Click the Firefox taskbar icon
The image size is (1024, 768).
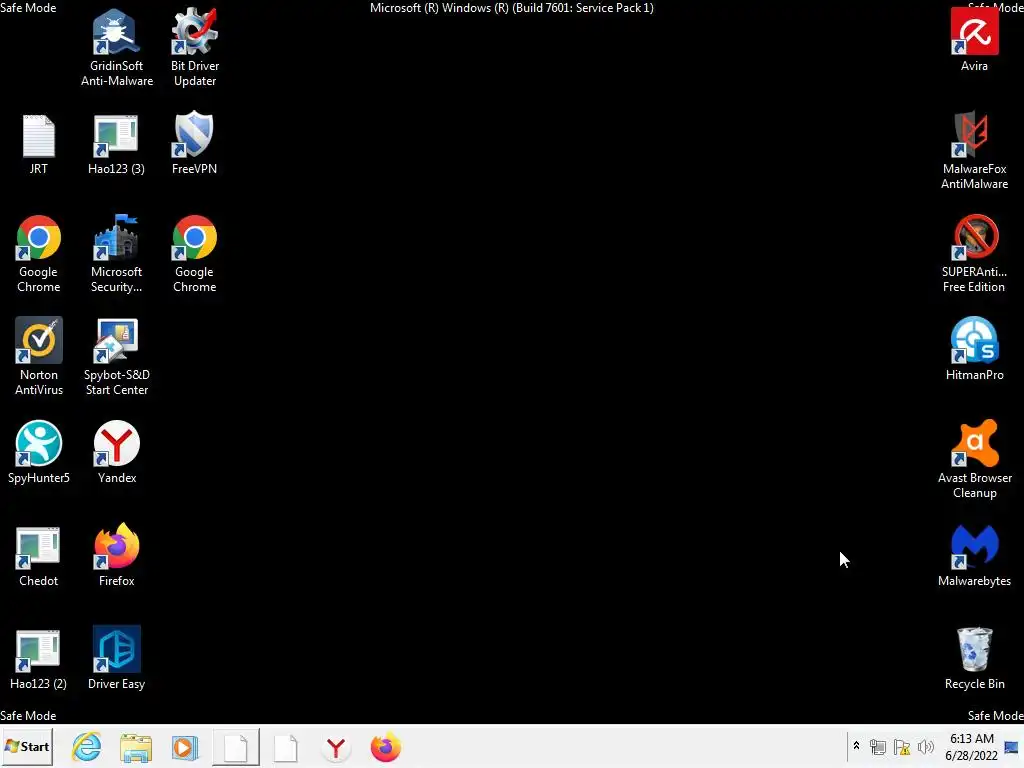(385, 747)
